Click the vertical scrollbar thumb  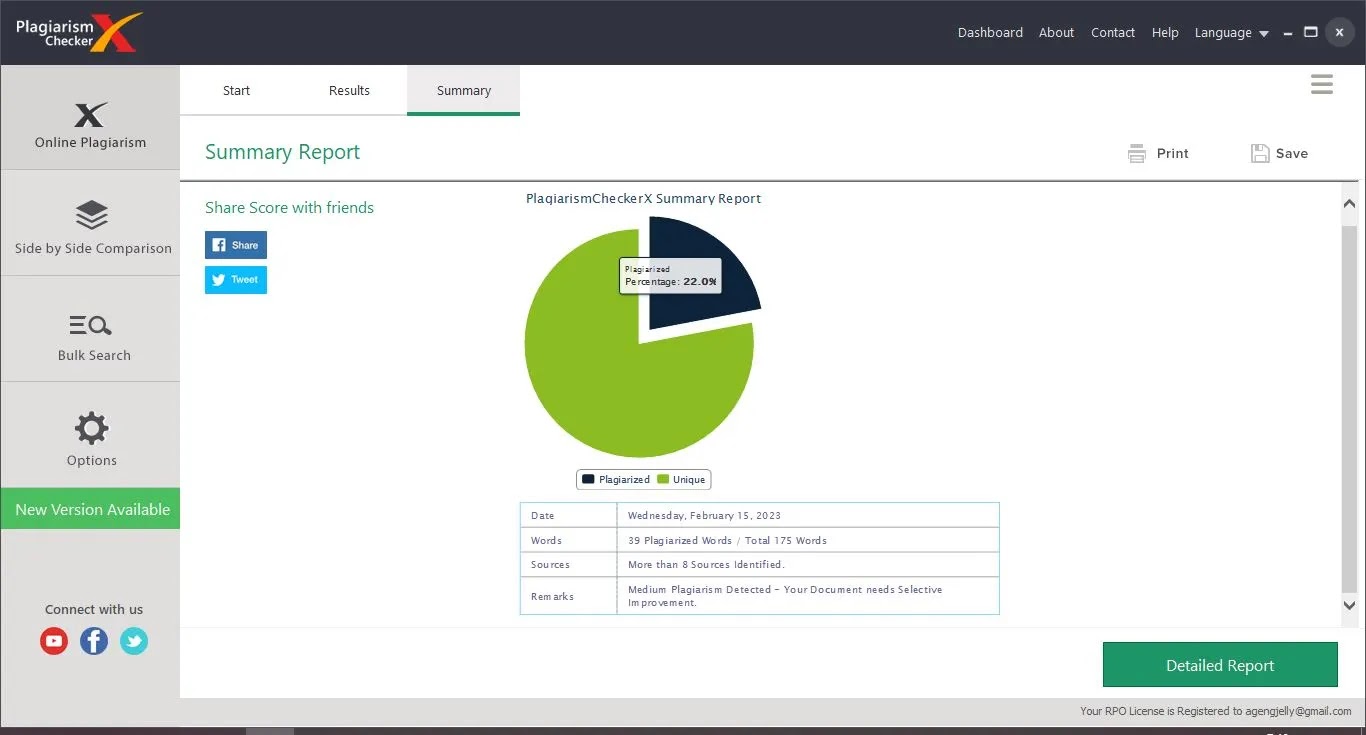point(1349,408)
